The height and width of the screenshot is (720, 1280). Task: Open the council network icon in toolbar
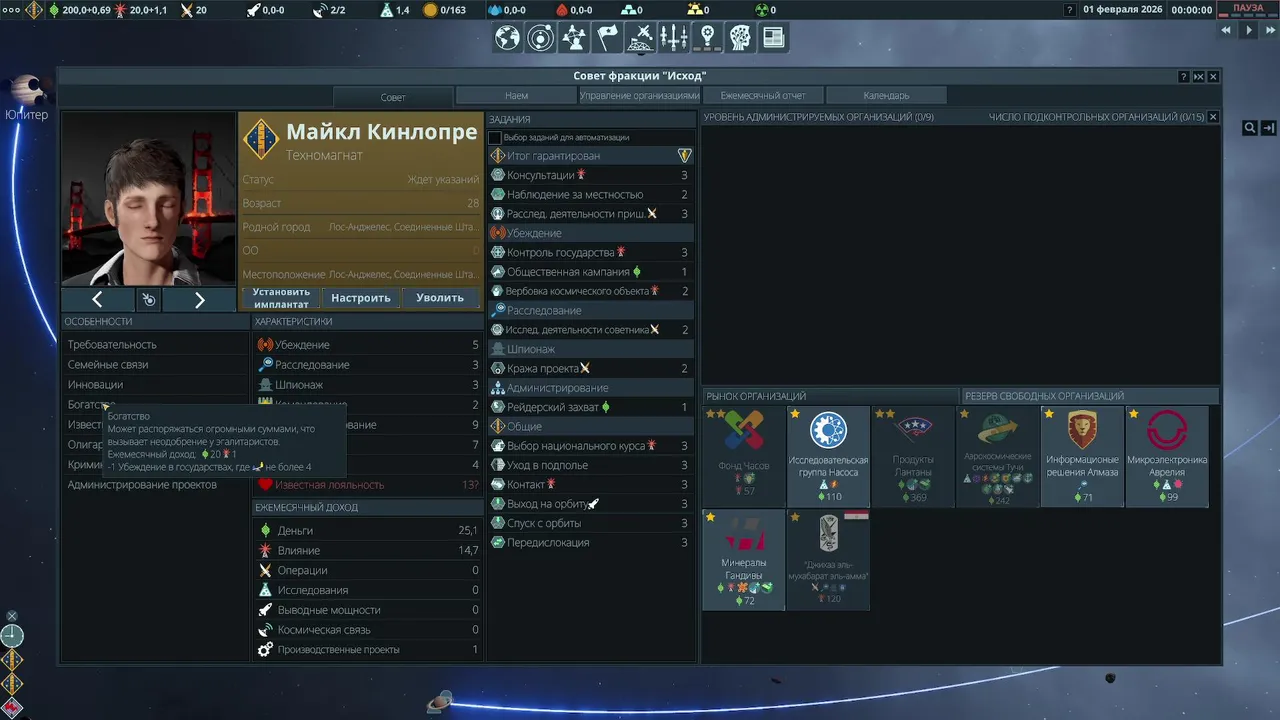point(574,38)
